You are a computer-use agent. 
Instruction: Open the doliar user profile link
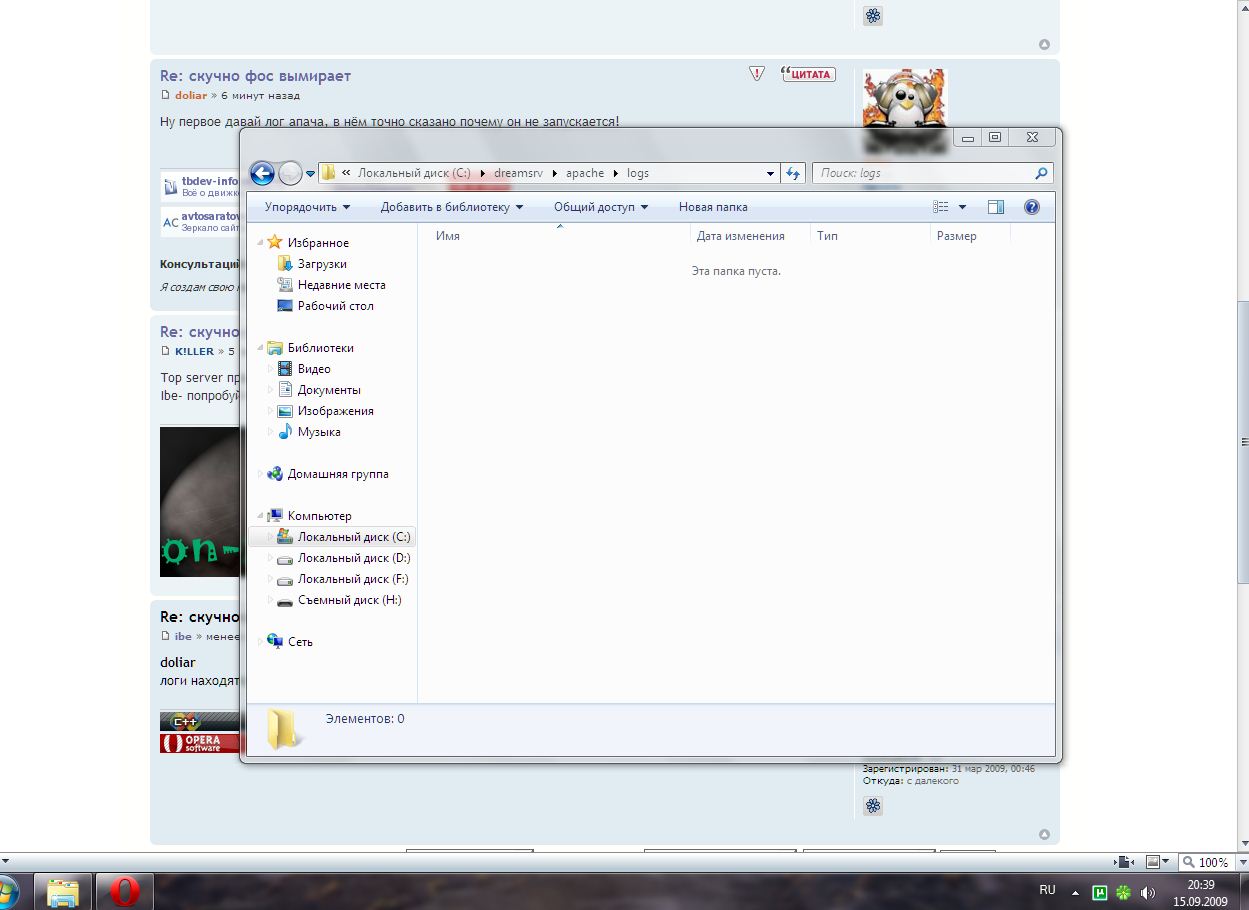[x=190, y=96]
